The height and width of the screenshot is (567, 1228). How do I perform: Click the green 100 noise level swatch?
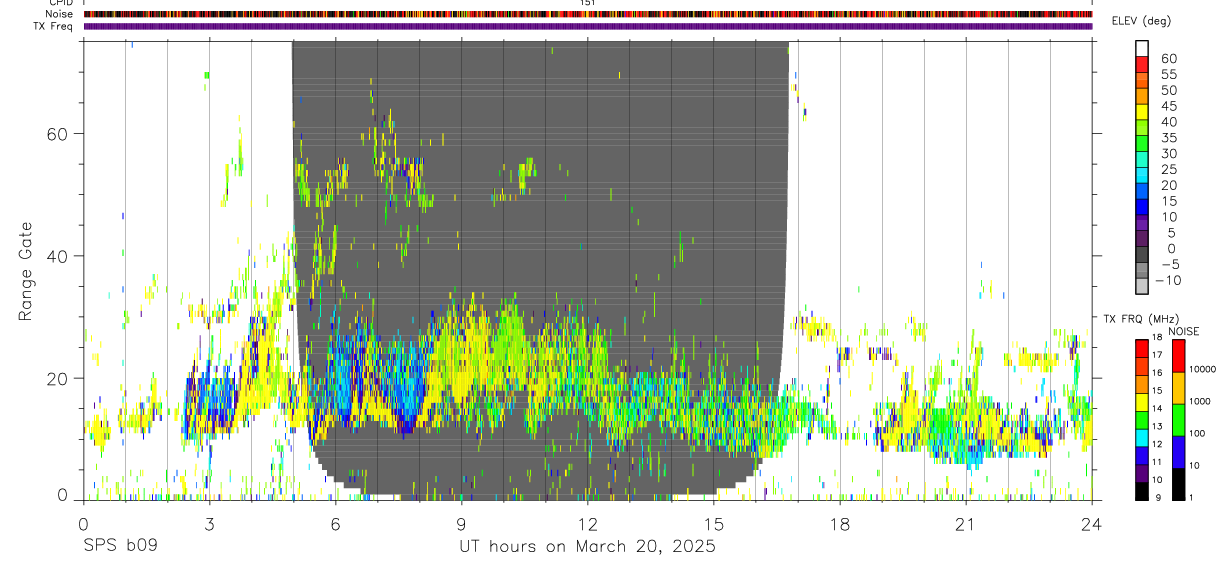pyautogui.click(x=1178, y=420)
